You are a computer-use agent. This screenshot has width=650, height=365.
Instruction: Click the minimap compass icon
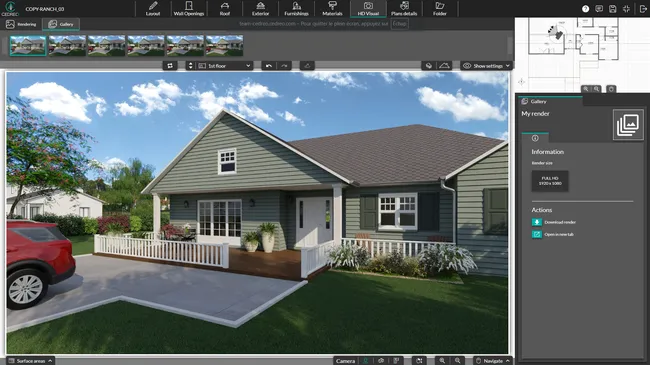521,82
